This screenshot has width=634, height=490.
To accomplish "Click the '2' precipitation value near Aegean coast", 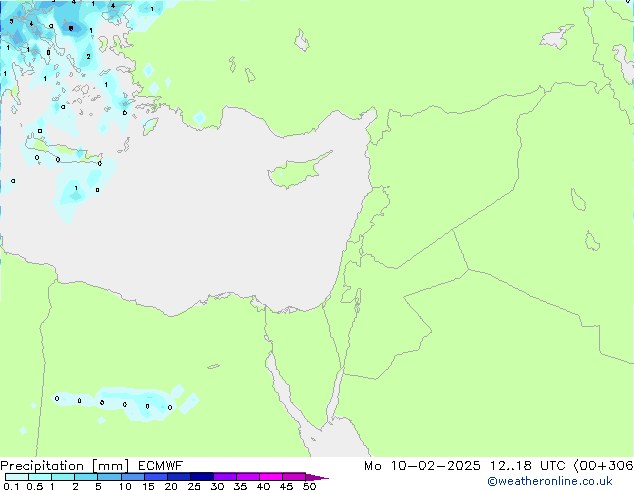I will pos(89,57).
